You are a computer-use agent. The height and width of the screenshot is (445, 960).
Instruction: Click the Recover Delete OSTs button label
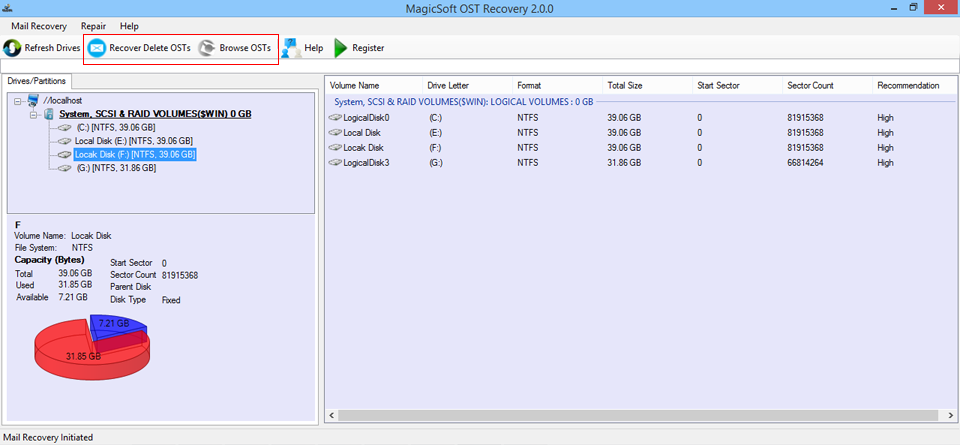pos(150,48)
